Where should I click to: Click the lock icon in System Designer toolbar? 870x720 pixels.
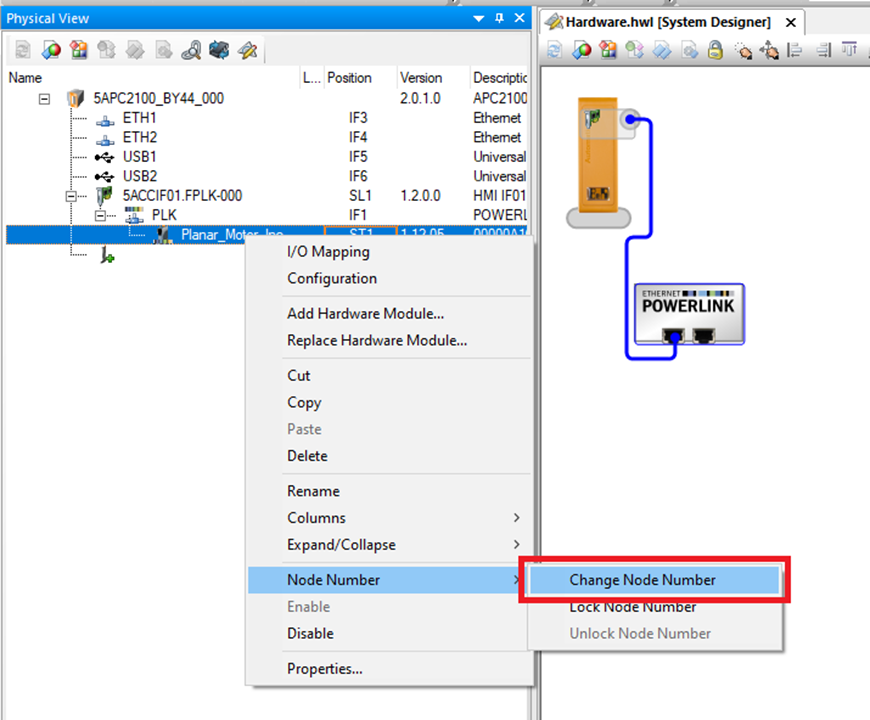(x=715, y=50)
